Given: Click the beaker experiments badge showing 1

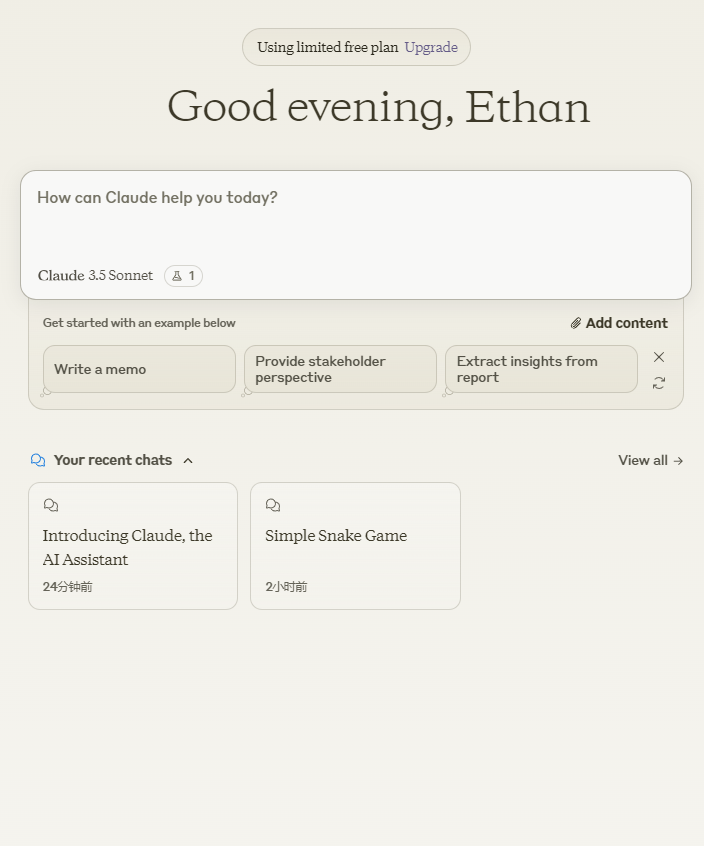Looking at the screenshot, I should [183, 276].
